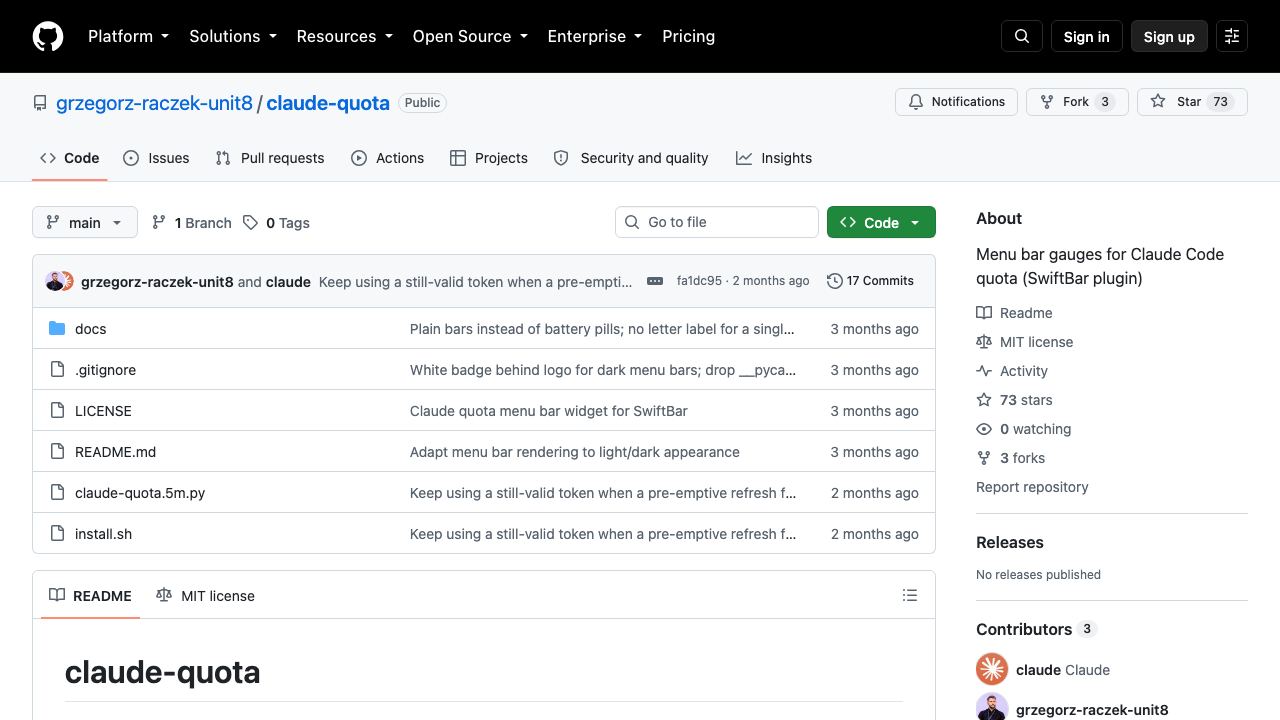
Task: Click the install.sh file icon
Action: (x=57, y=534)
